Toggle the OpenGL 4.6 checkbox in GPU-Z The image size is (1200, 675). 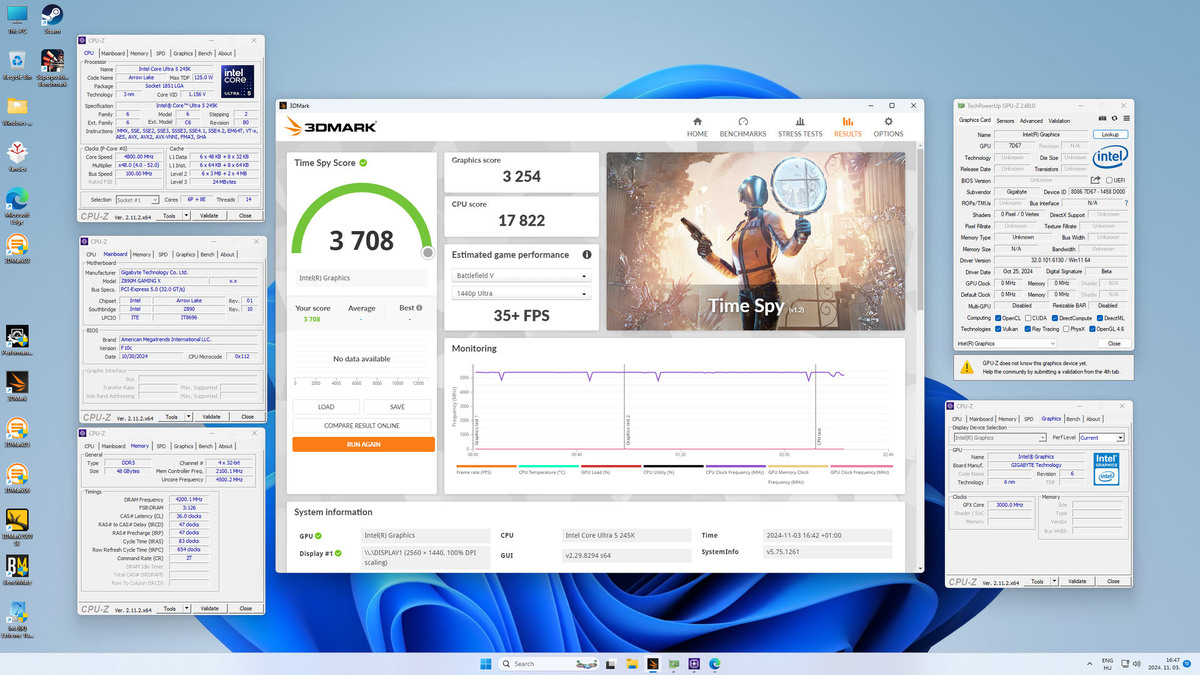pyautogui.click(x=1093, y=329)
